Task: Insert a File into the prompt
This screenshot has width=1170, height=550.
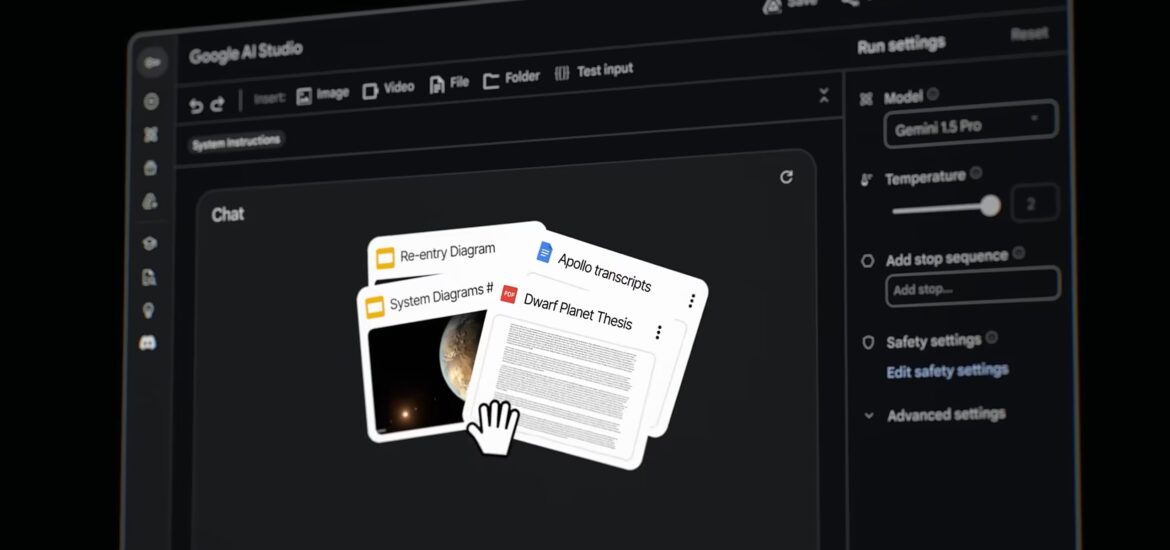Action: (449, 83)
